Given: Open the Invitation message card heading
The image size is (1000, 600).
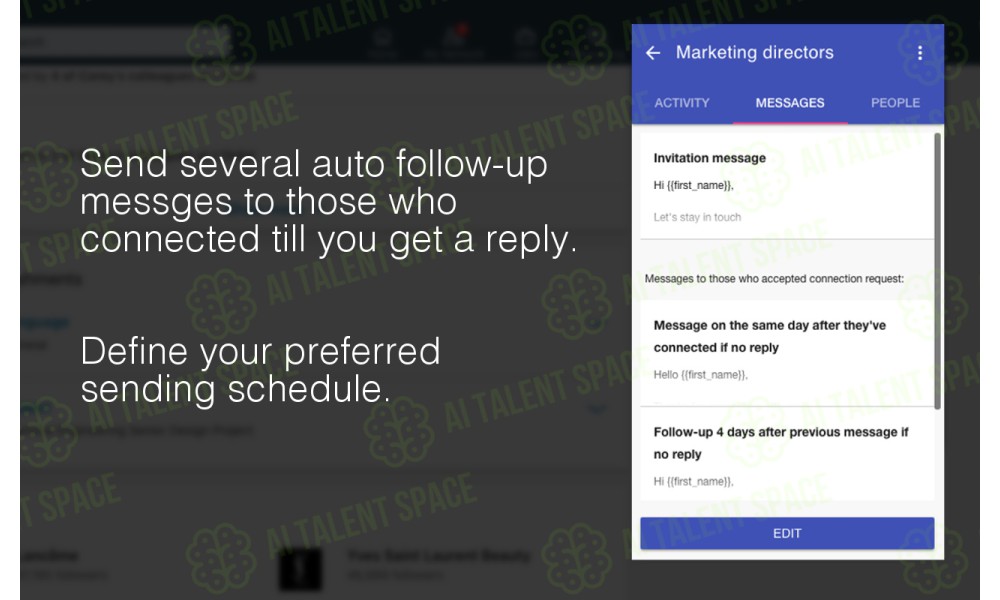Looking at the screenshot, I should pyautogui.click(x=709, y=158).
